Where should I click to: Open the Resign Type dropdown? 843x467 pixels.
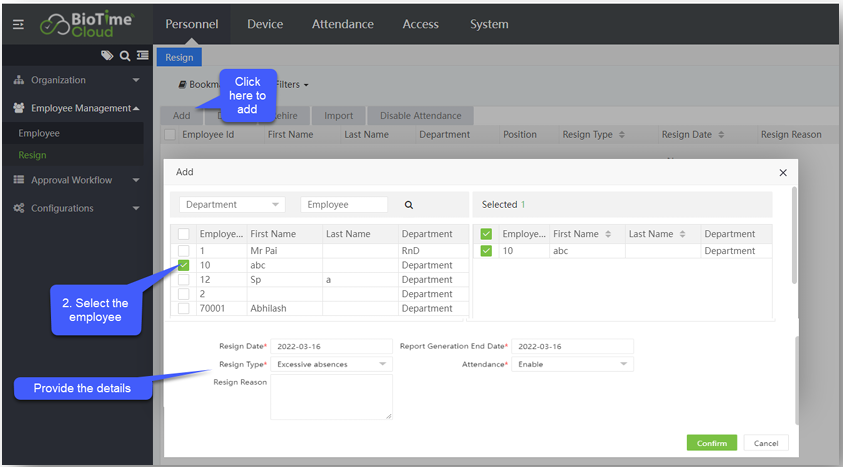(331, 365)
